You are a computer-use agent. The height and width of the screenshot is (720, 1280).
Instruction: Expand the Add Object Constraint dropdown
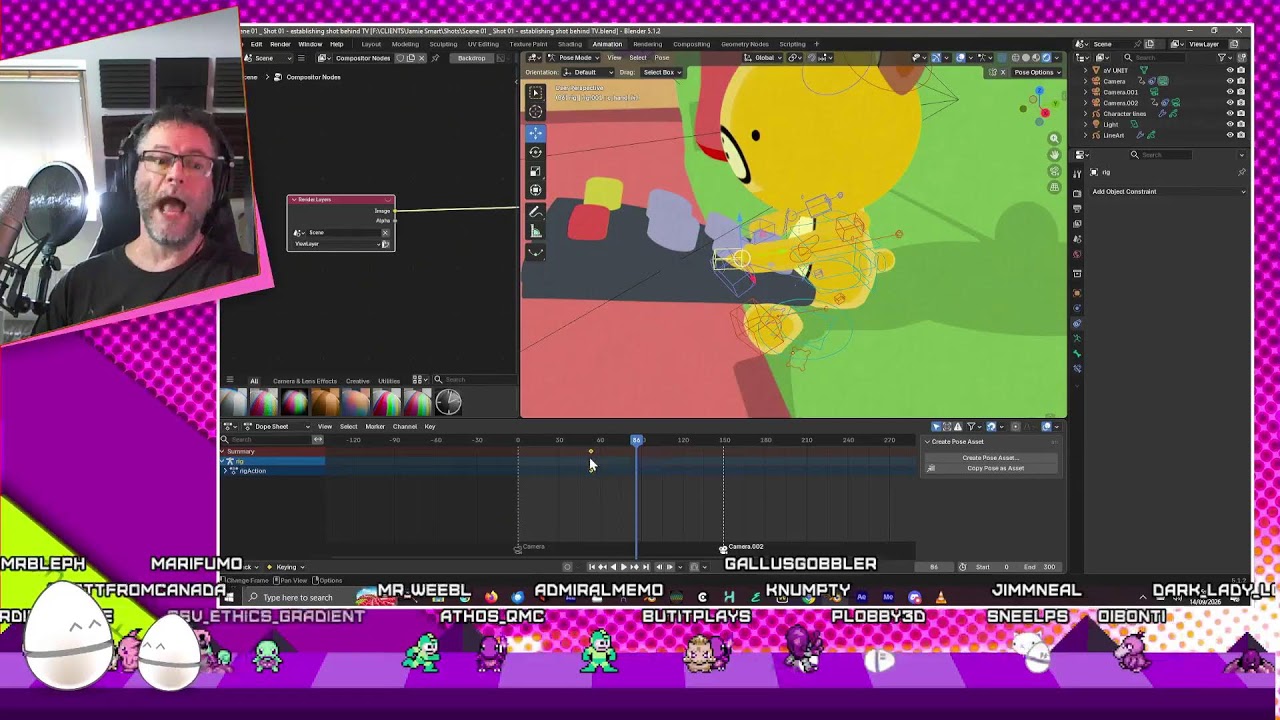click(1169, 191)
